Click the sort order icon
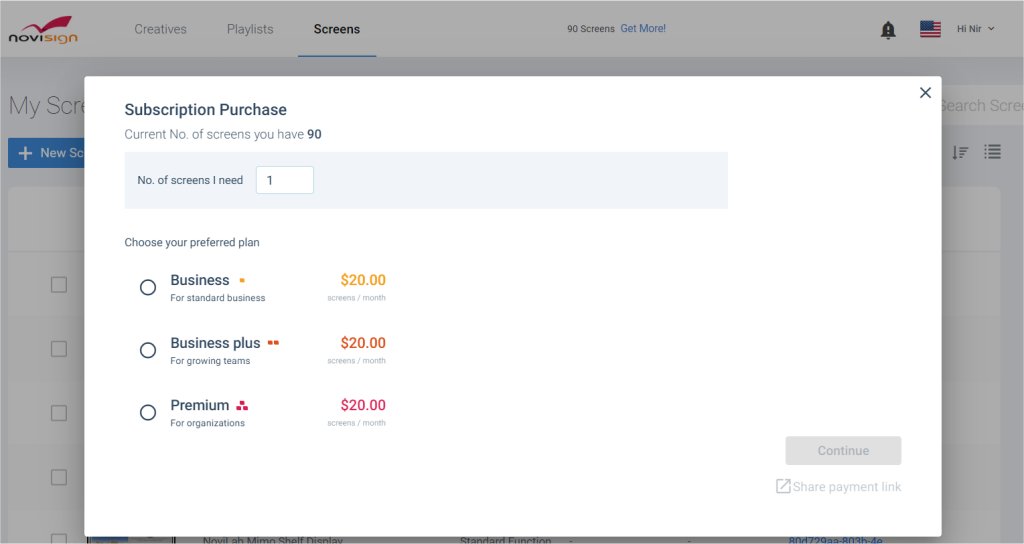 click(x=959, y=152)
